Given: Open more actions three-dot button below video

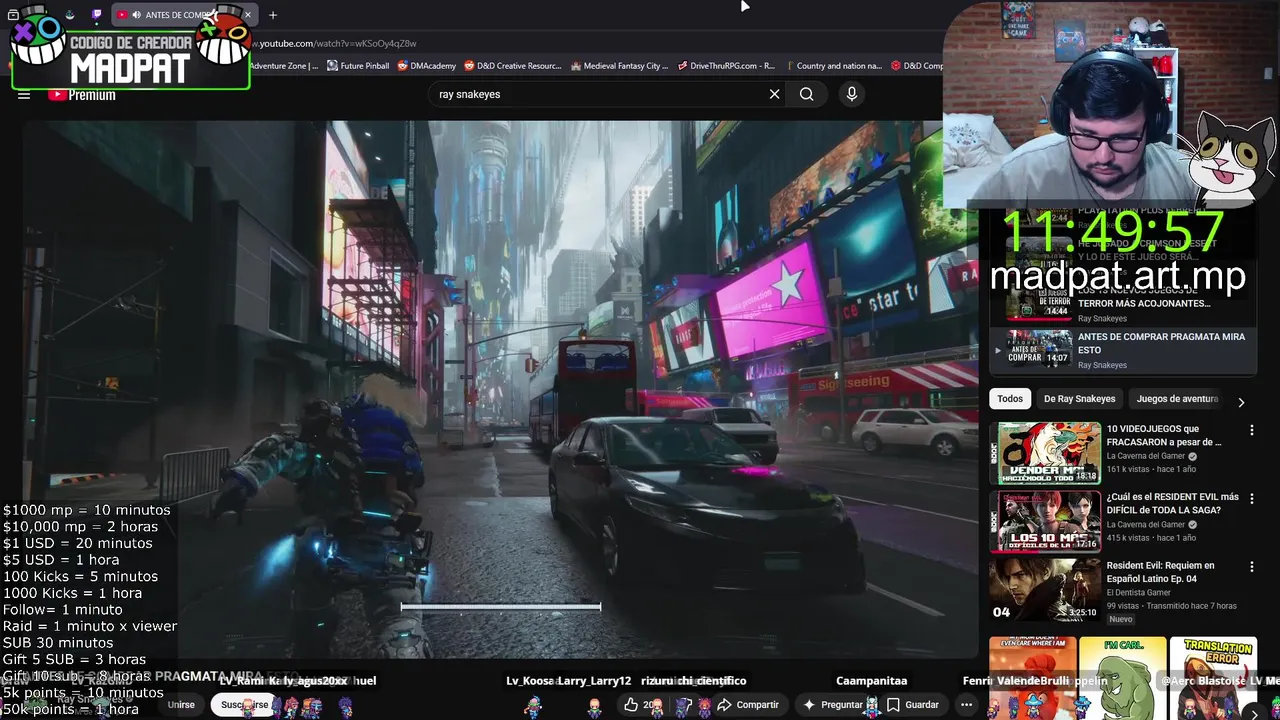Looking at the screenshot, I should pos(966,705).
